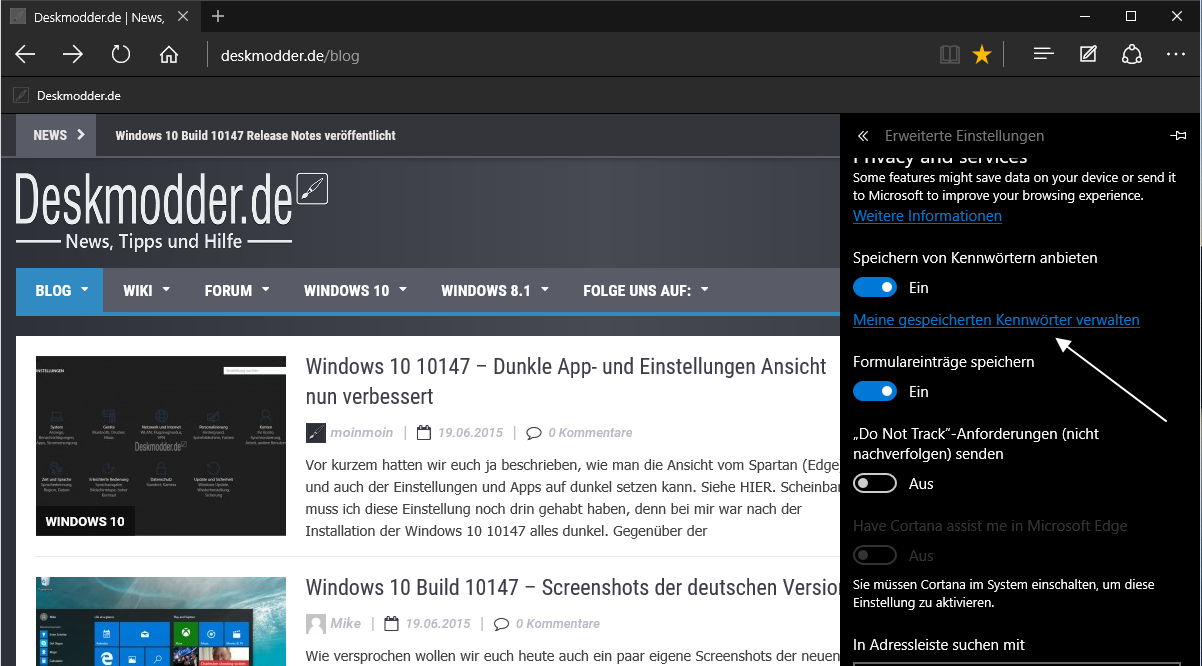This screenshot has width=1202, height=666.
Task: Open the share icon in the toolbar
Action: click(1132, 54)
